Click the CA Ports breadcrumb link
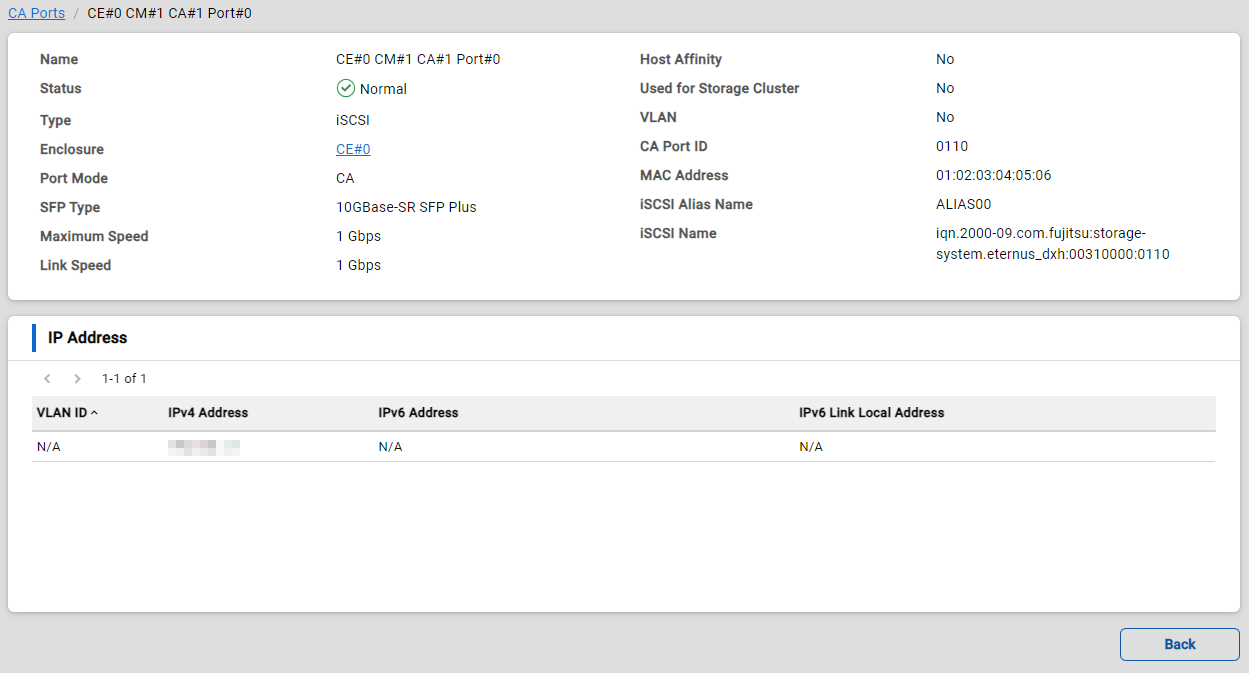The width and height of the screenshot is (1249, 673). point(36,13)
